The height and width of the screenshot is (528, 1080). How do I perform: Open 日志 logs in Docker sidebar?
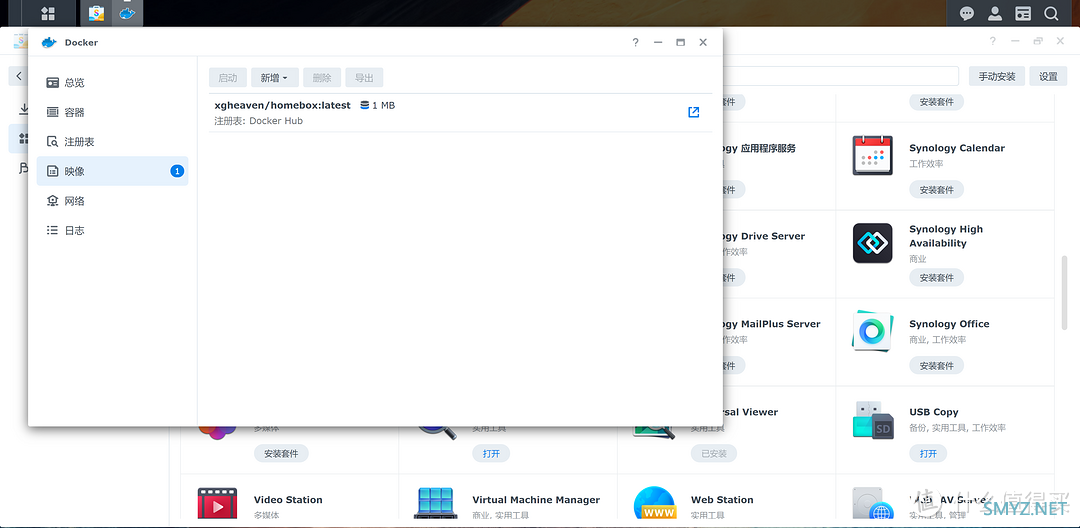(x=112, y=231)
